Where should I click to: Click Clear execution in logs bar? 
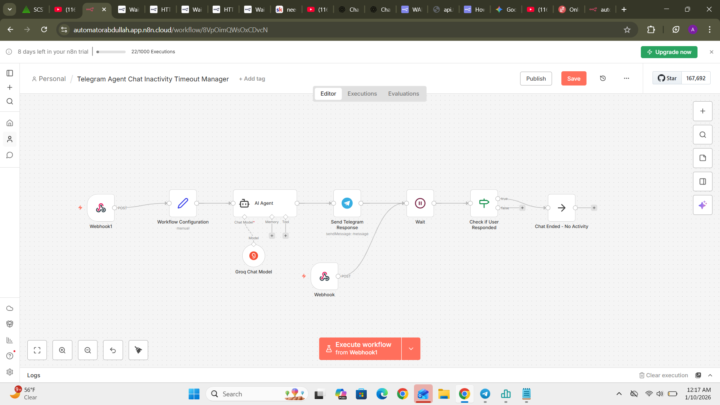[664, 375]
